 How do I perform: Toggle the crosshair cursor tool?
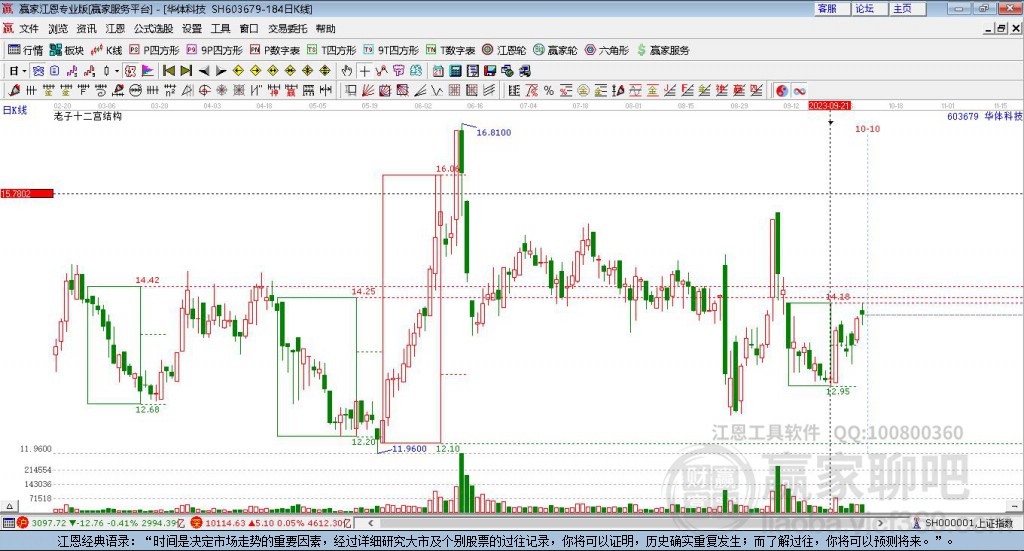coord(364,71)
